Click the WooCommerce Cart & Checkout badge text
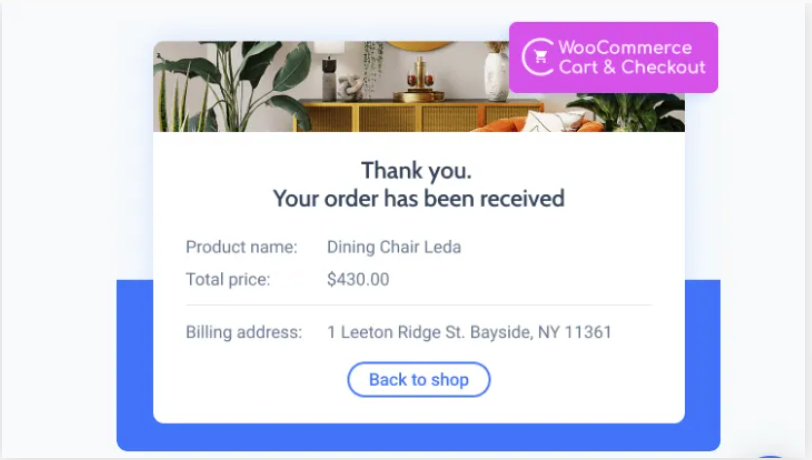Viewport: 812px width, 460px height. (632, 58)
